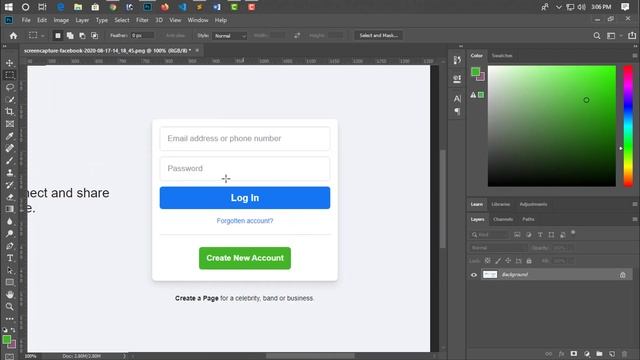The width and height of the screenshot is (640, 360).
Task: Select the Path Selection tool
Action: 10,270
